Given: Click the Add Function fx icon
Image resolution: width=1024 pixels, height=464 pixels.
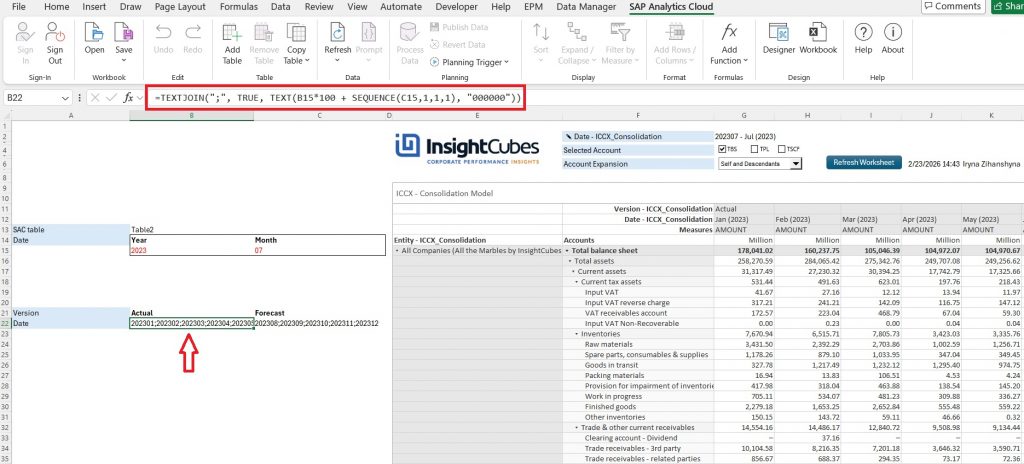Looking at the screenshot, I should [729, 33].
